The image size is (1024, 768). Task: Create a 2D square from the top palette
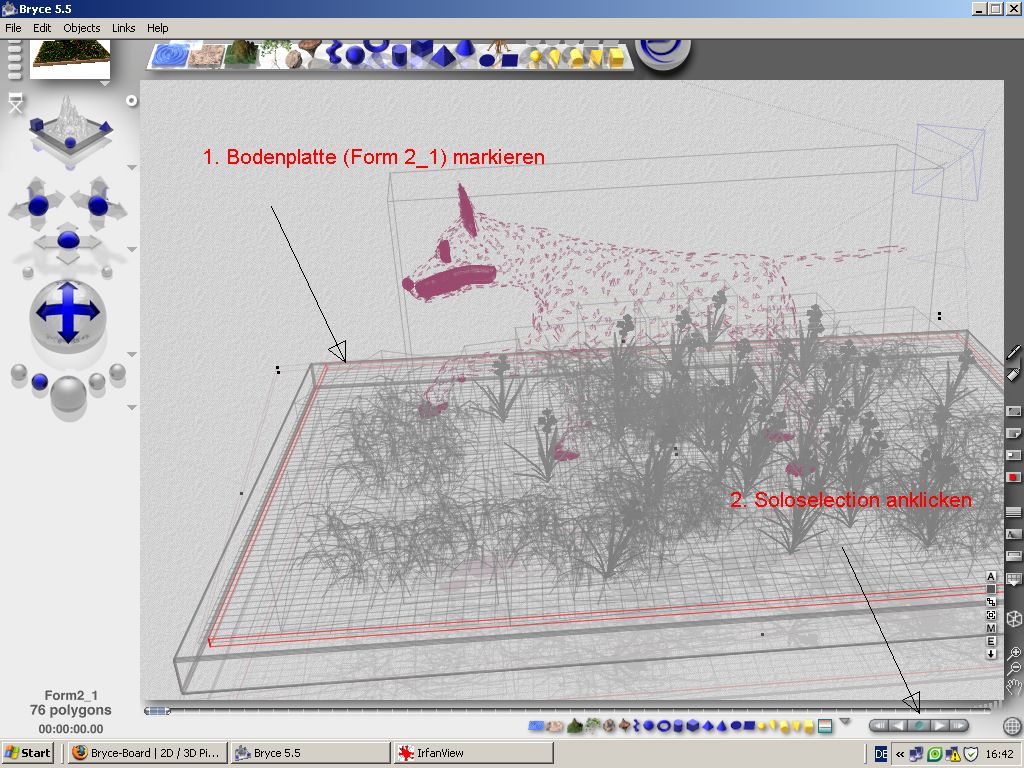tap(509, 61)
